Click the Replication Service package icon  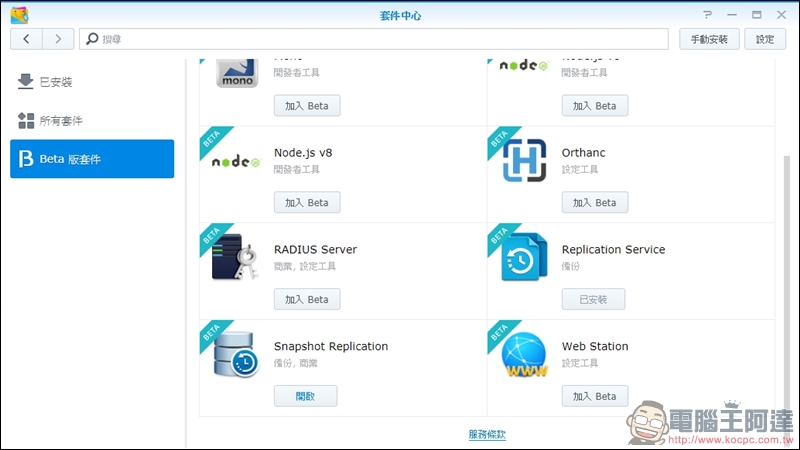pyautogui.click(x=524, y=257)
